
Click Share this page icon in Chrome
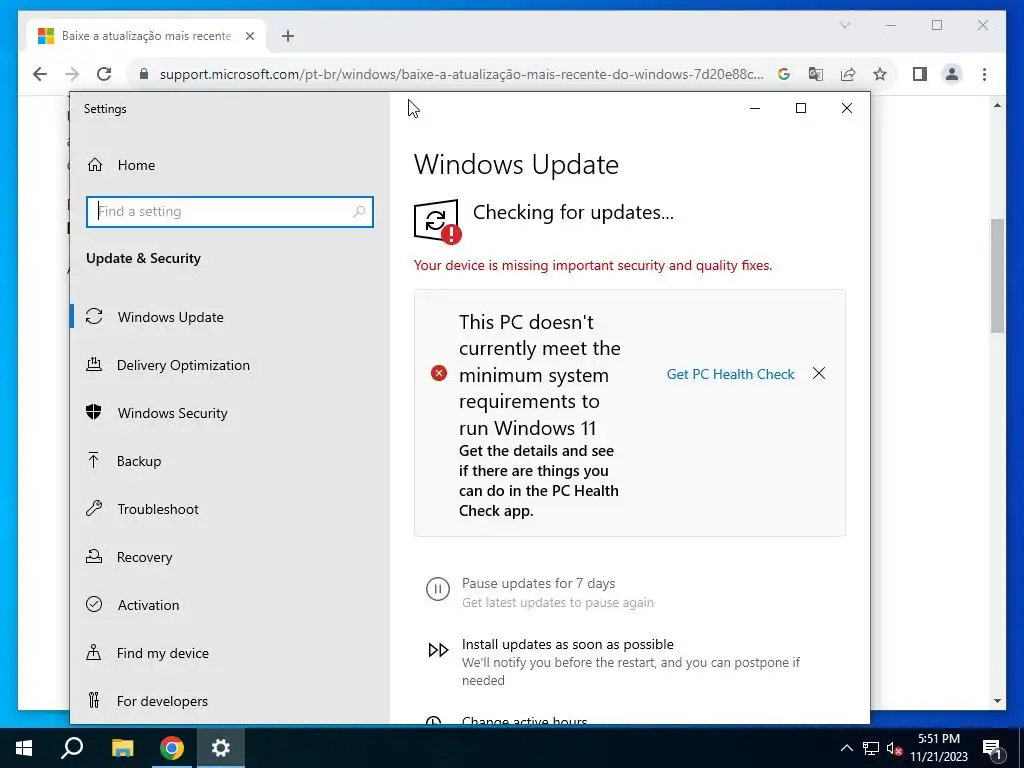tap(848, 74)
